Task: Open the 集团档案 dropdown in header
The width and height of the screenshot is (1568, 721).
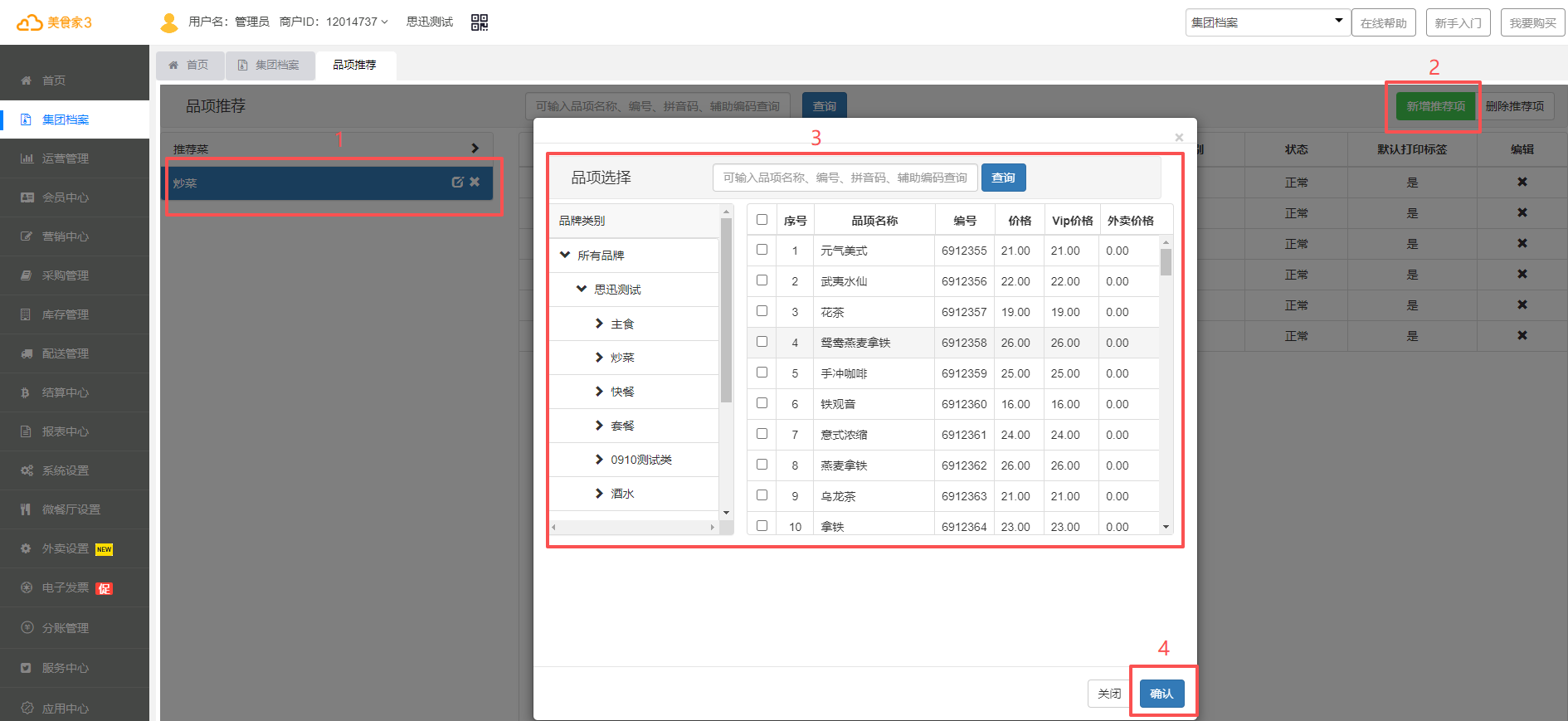Action: tap(1267, 22)
